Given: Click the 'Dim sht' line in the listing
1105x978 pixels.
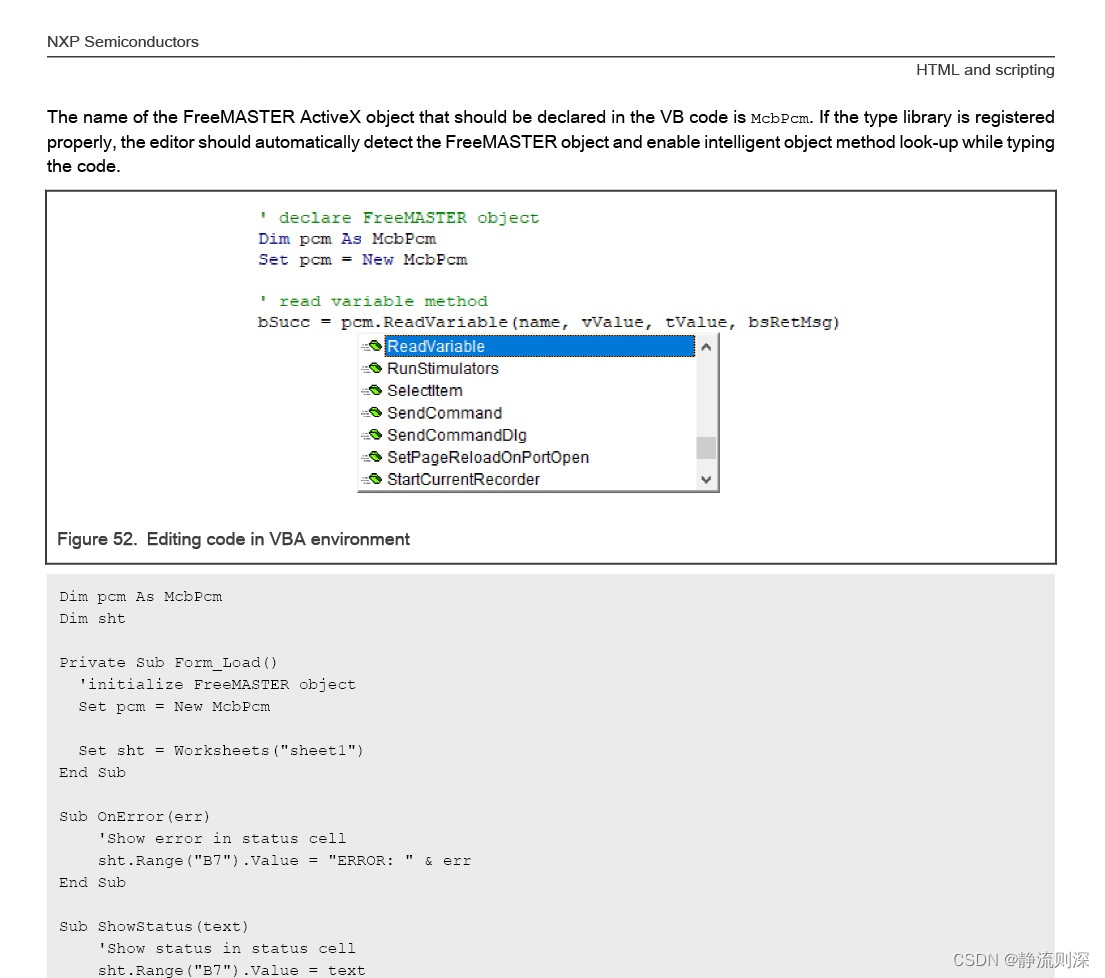Looking at the screenshot, I should pos(92,619).
